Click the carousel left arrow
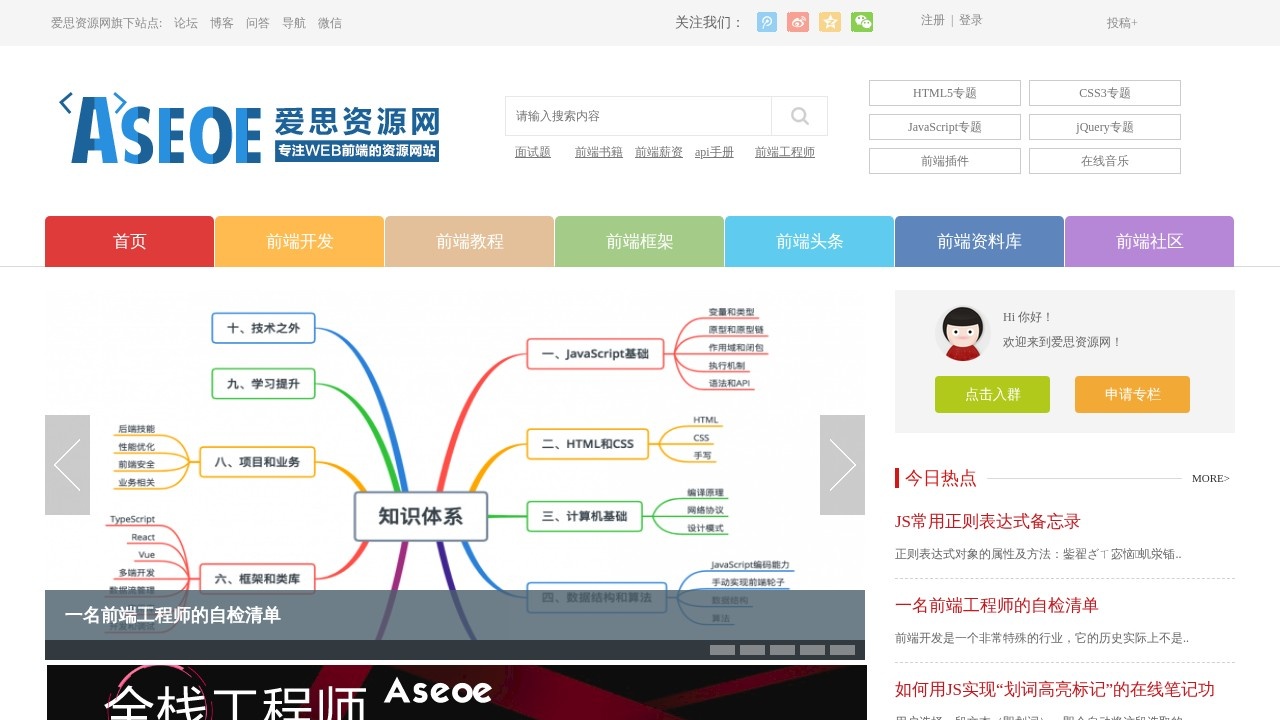This screenshot has height=720, width=1280. [x=67, y=464]
